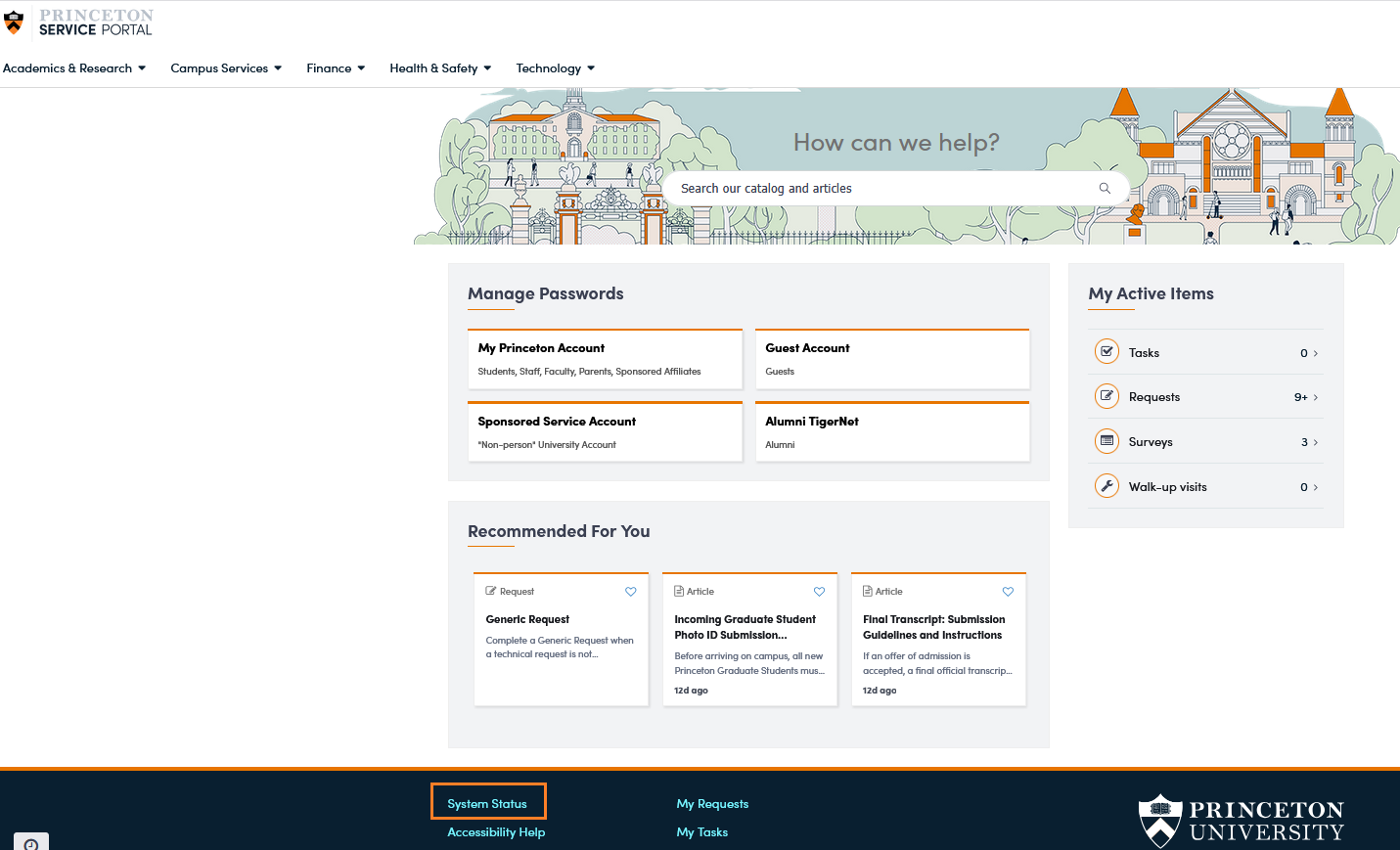Favorite the Final Transcript article with heart
This screenshot has width=1400, height=850.
coord(1008,591)
